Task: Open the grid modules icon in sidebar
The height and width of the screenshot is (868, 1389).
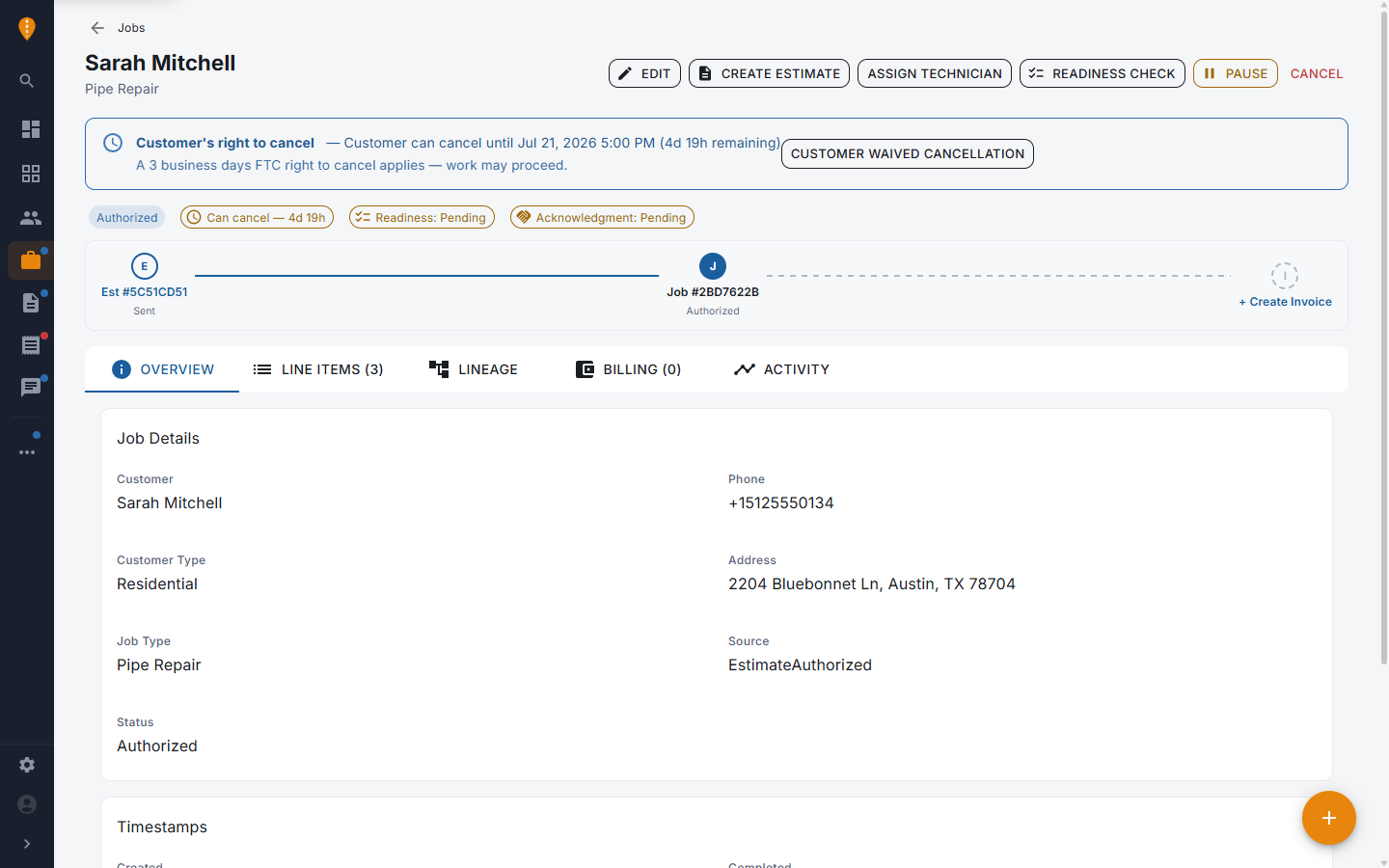Action: [x=31, y=174]
